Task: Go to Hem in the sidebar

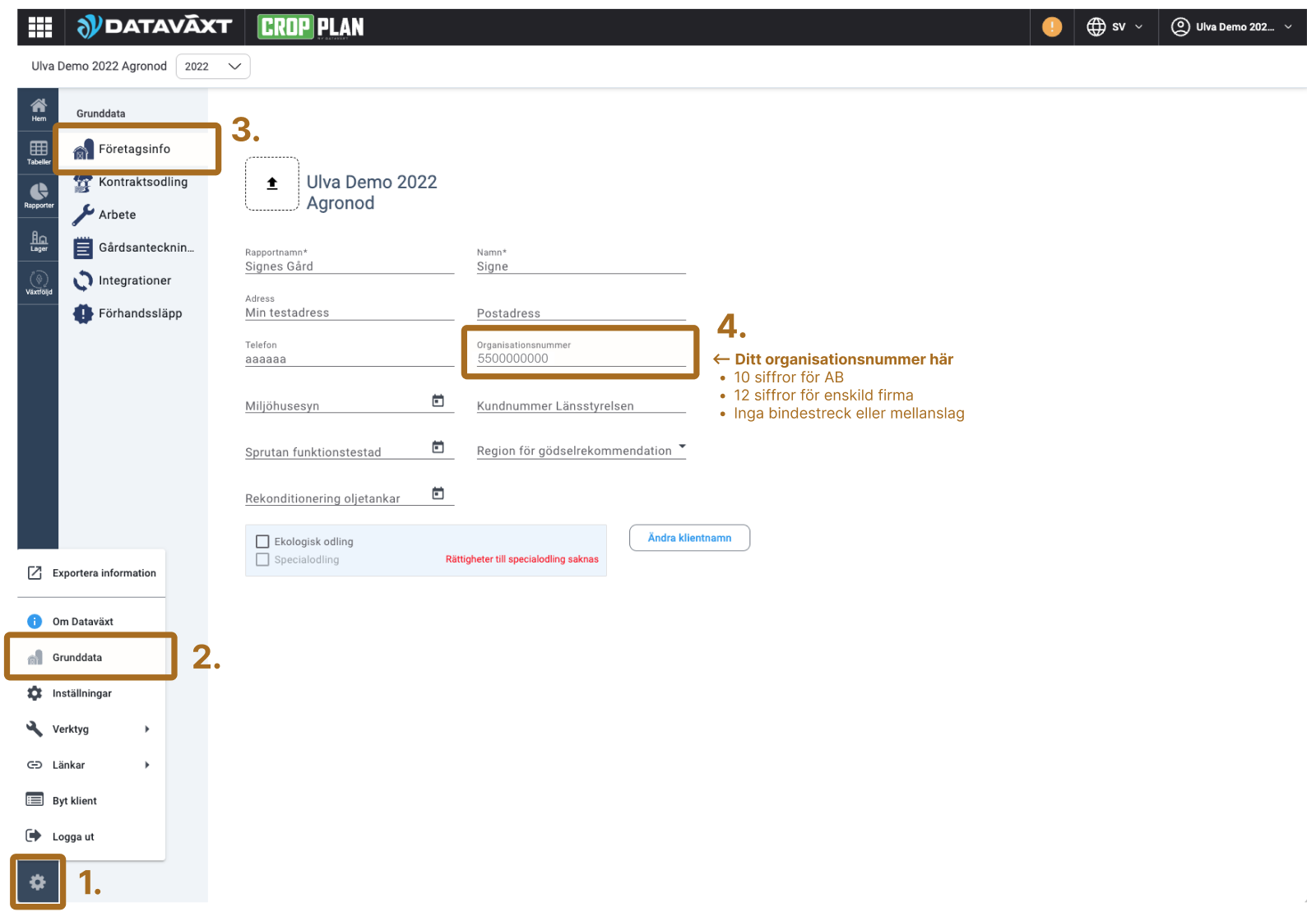Action: (39, 109)
